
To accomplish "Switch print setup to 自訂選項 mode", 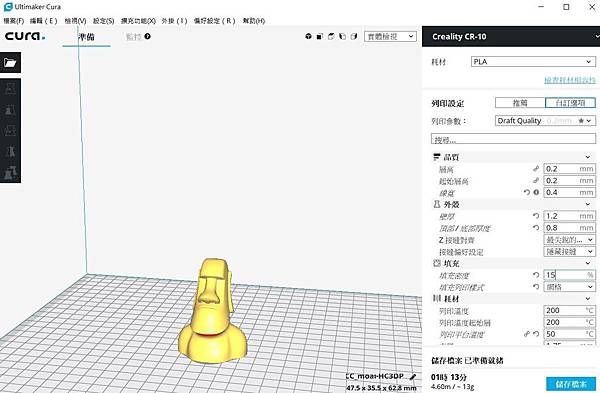I will tap(570, 103).
